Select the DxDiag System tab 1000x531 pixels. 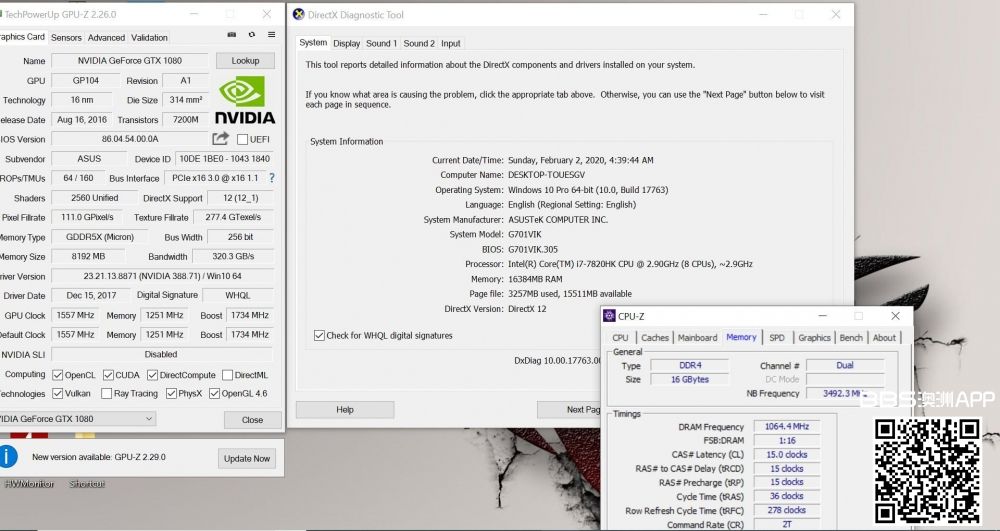pos(313,43)
